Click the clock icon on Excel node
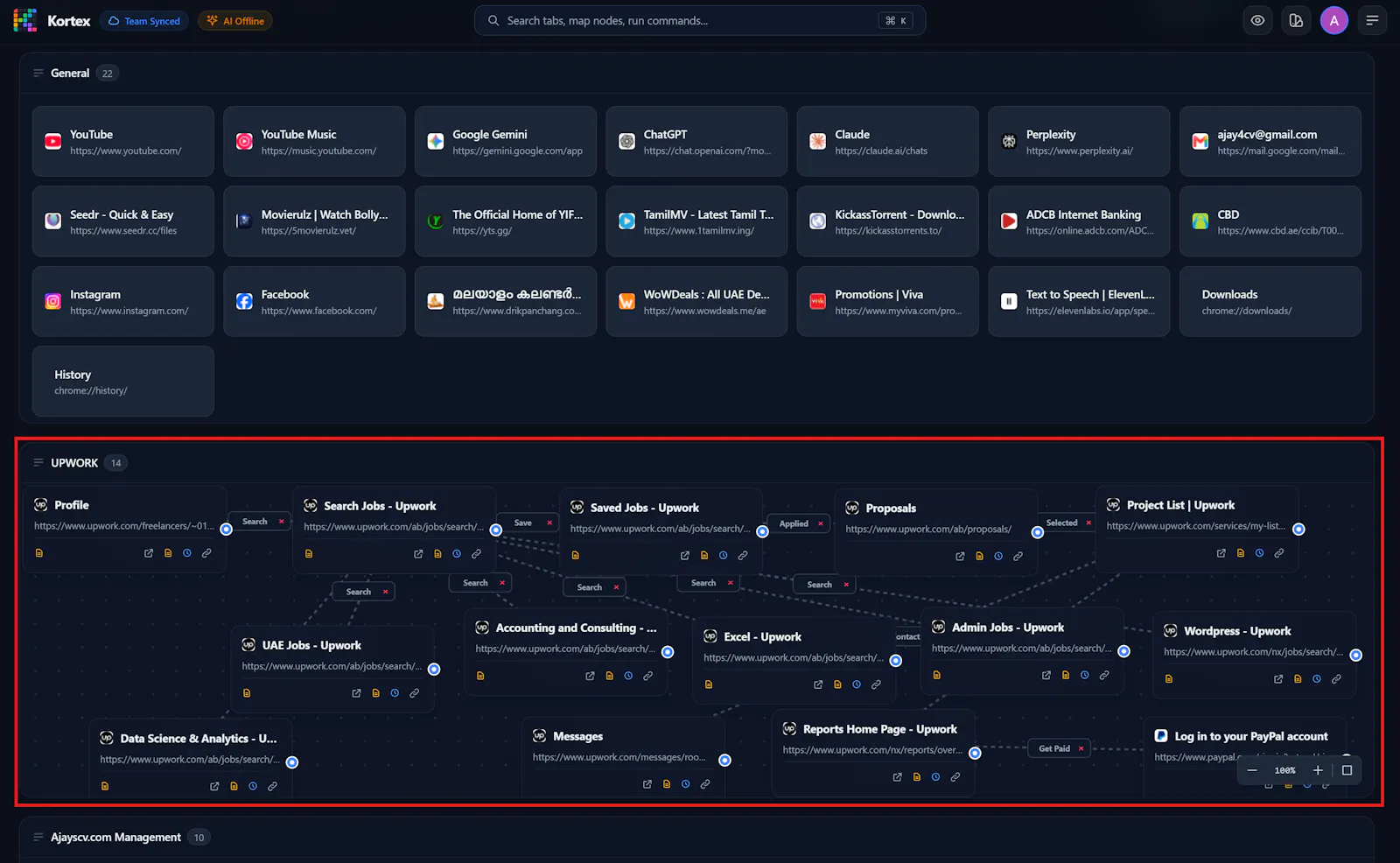 [x=857, y=684]
